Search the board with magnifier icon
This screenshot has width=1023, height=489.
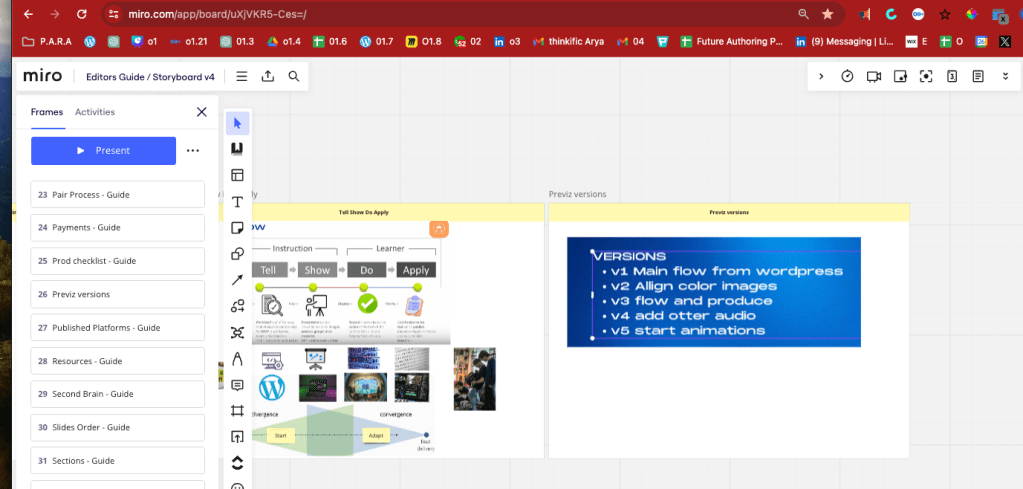click(294, 76)
